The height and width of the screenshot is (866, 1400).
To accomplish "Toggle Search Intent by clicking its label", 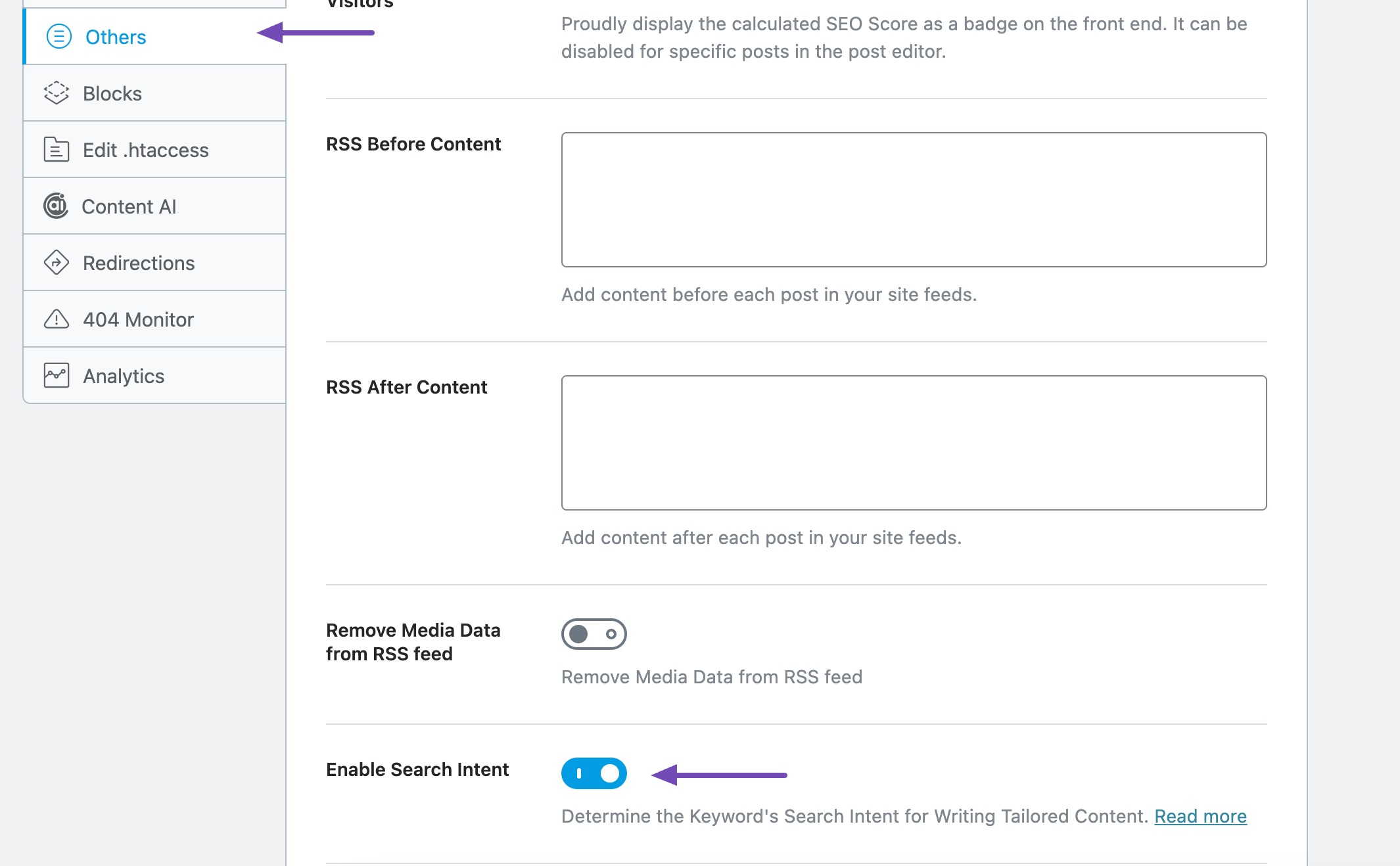I will click(x=417, y=769).
